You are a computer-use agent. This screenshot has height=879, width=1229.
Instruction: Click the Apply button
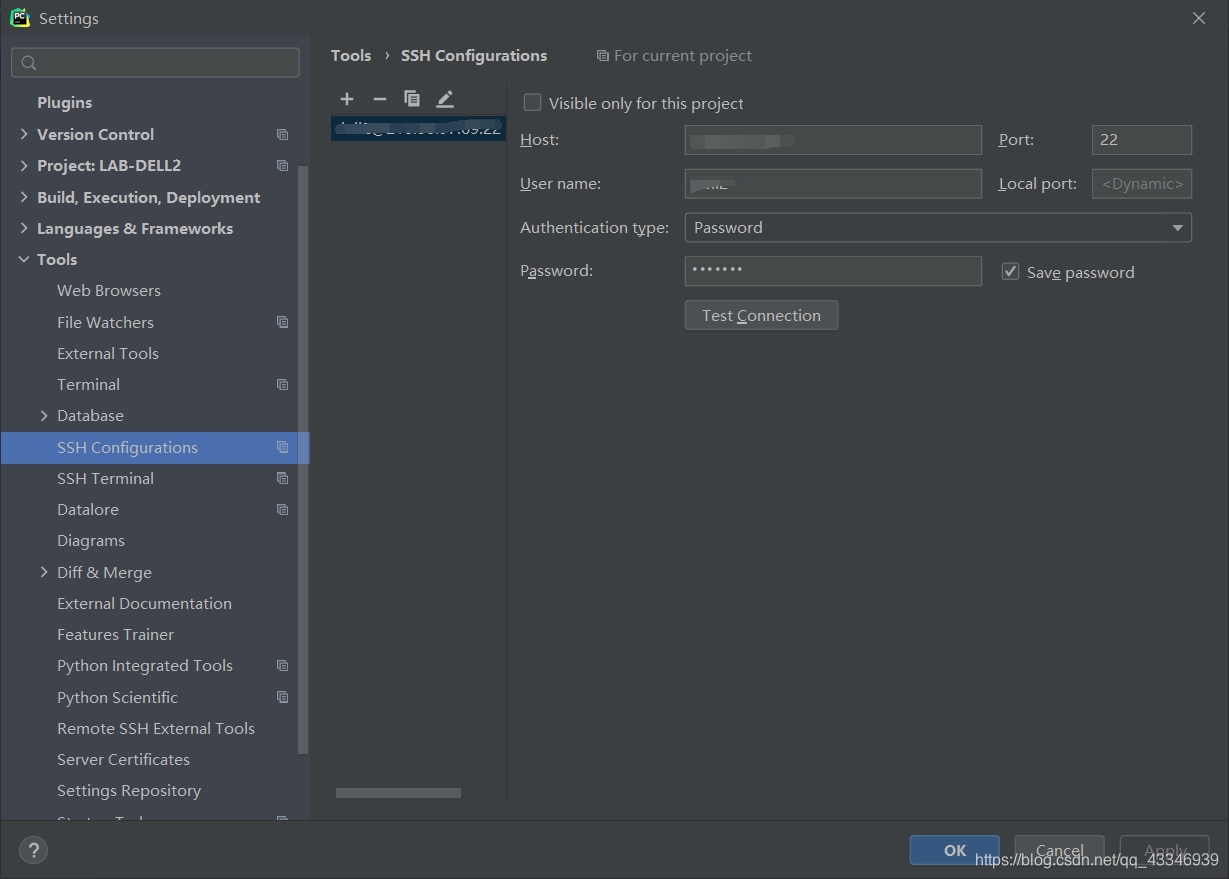[x=1165, y=850]
